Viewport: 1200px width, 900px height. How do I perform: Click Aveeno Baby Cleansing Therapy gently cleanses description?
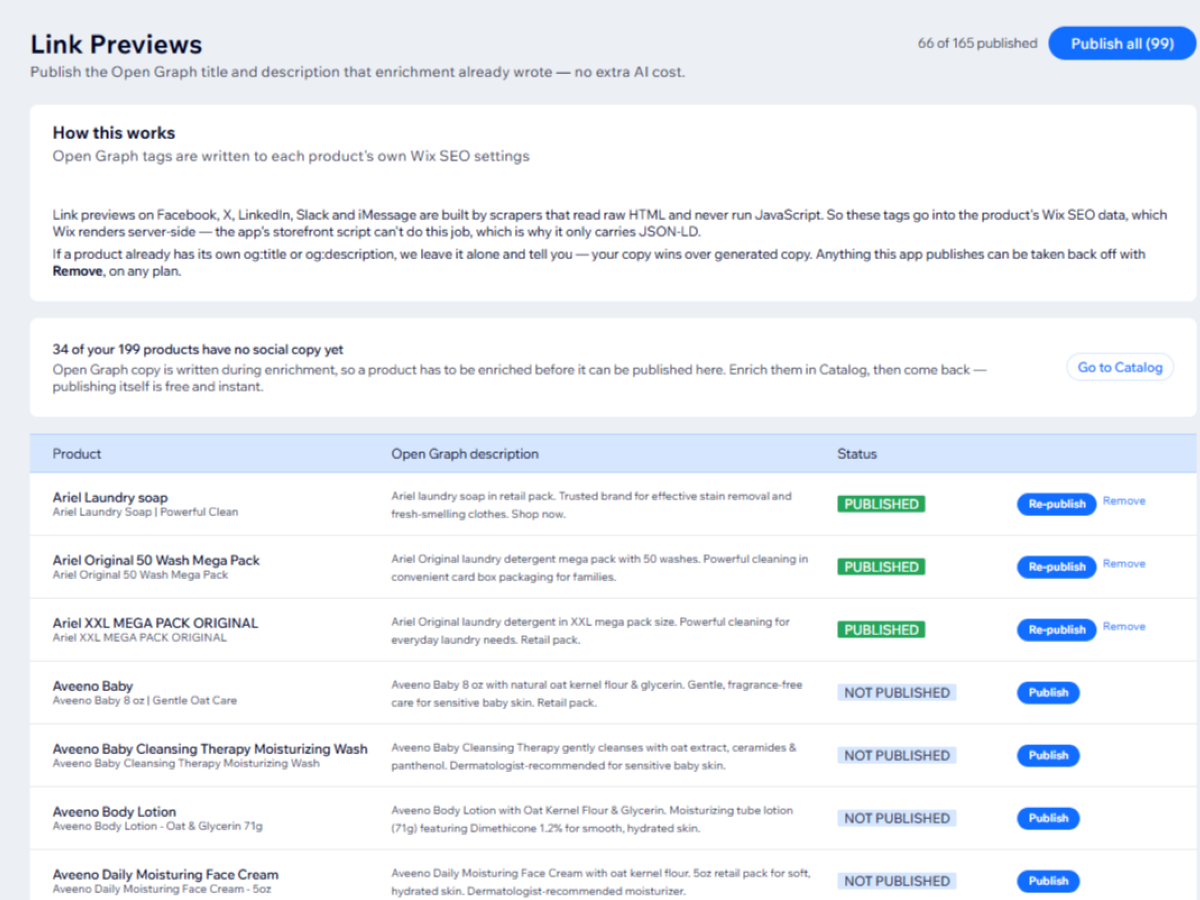594,756
